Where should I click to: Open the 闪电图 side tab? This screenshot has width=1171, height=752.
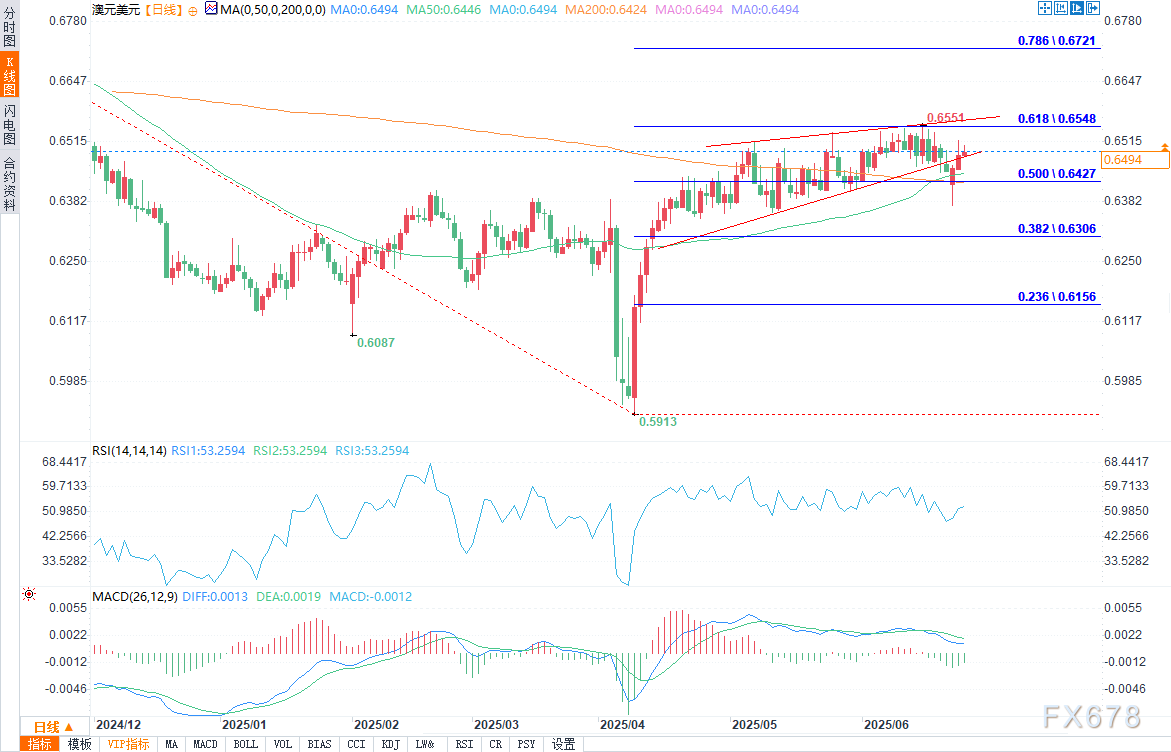pyautogui.click(x=9, y=124)
